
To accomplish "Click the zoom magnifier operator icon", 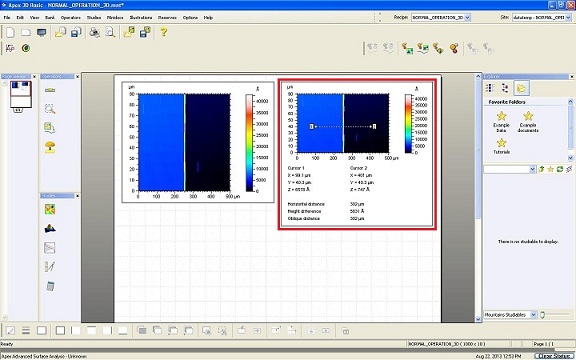I will point(50,109).
